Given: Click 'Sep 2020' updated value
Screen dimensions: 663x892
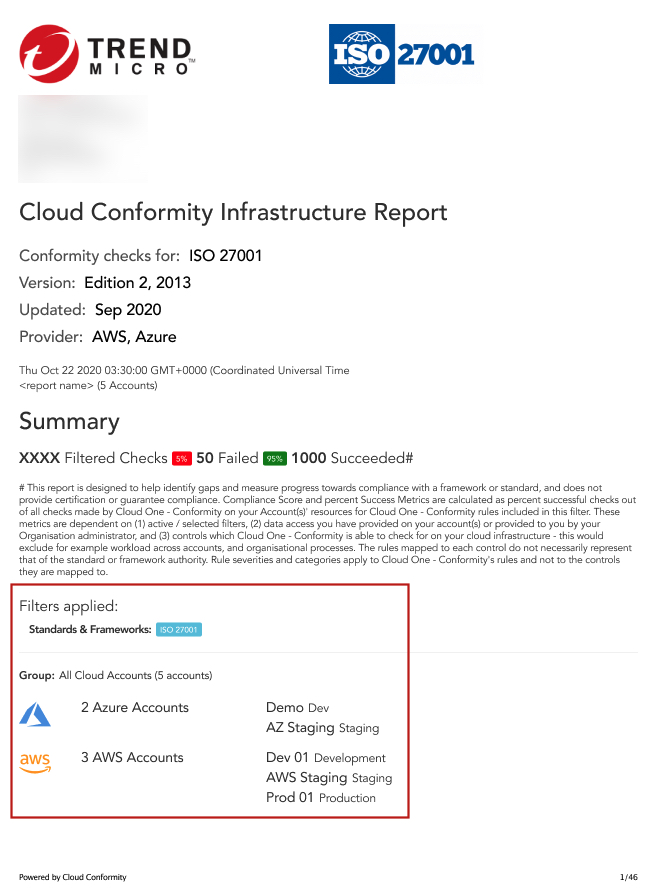Looking at the screenshot, I should 128,310.
